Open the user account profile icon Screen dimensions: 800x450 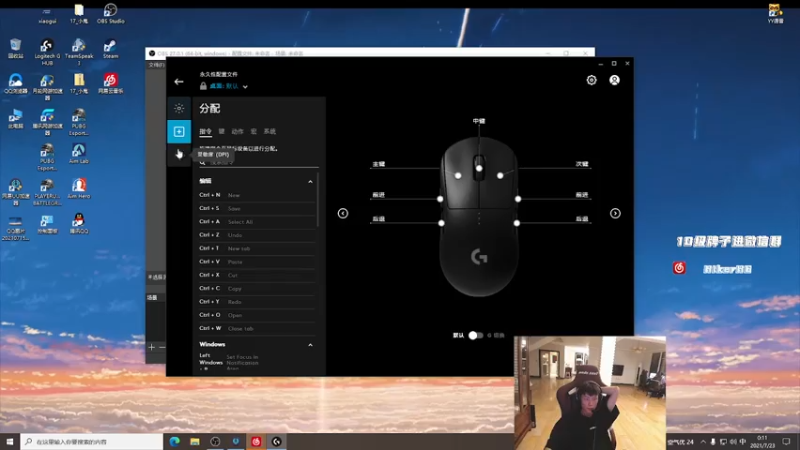pos(614,80)
